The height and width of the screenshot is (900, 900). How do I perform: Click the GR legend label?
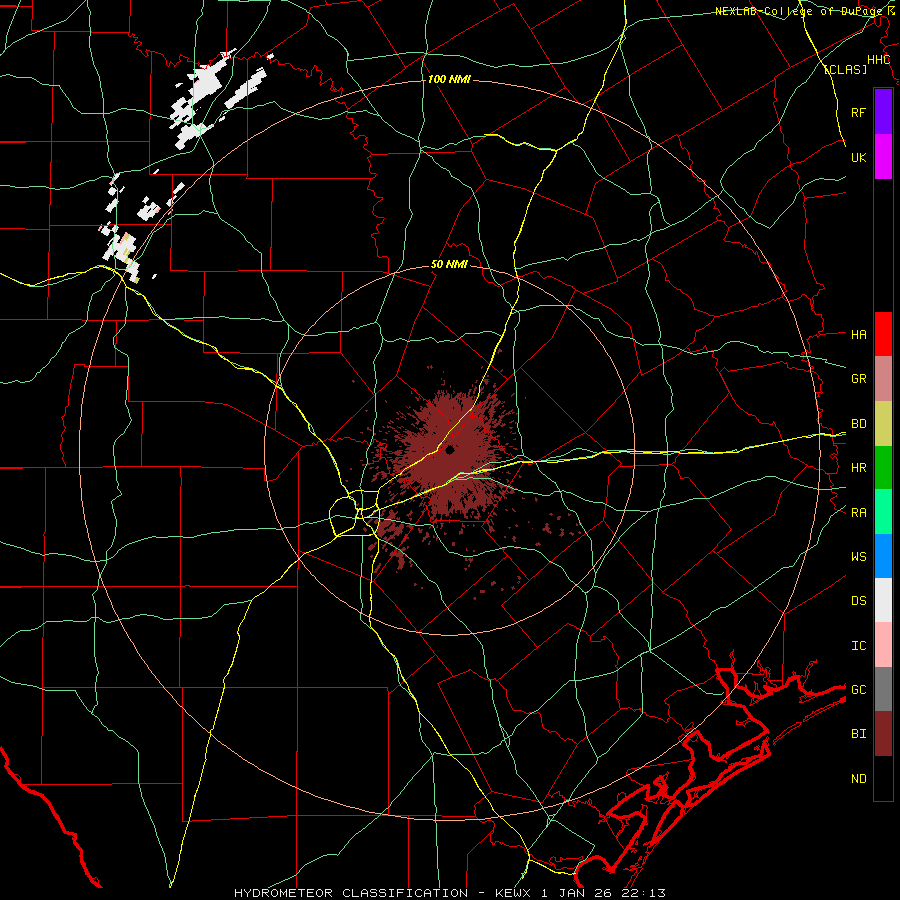[x=858, y=379]
